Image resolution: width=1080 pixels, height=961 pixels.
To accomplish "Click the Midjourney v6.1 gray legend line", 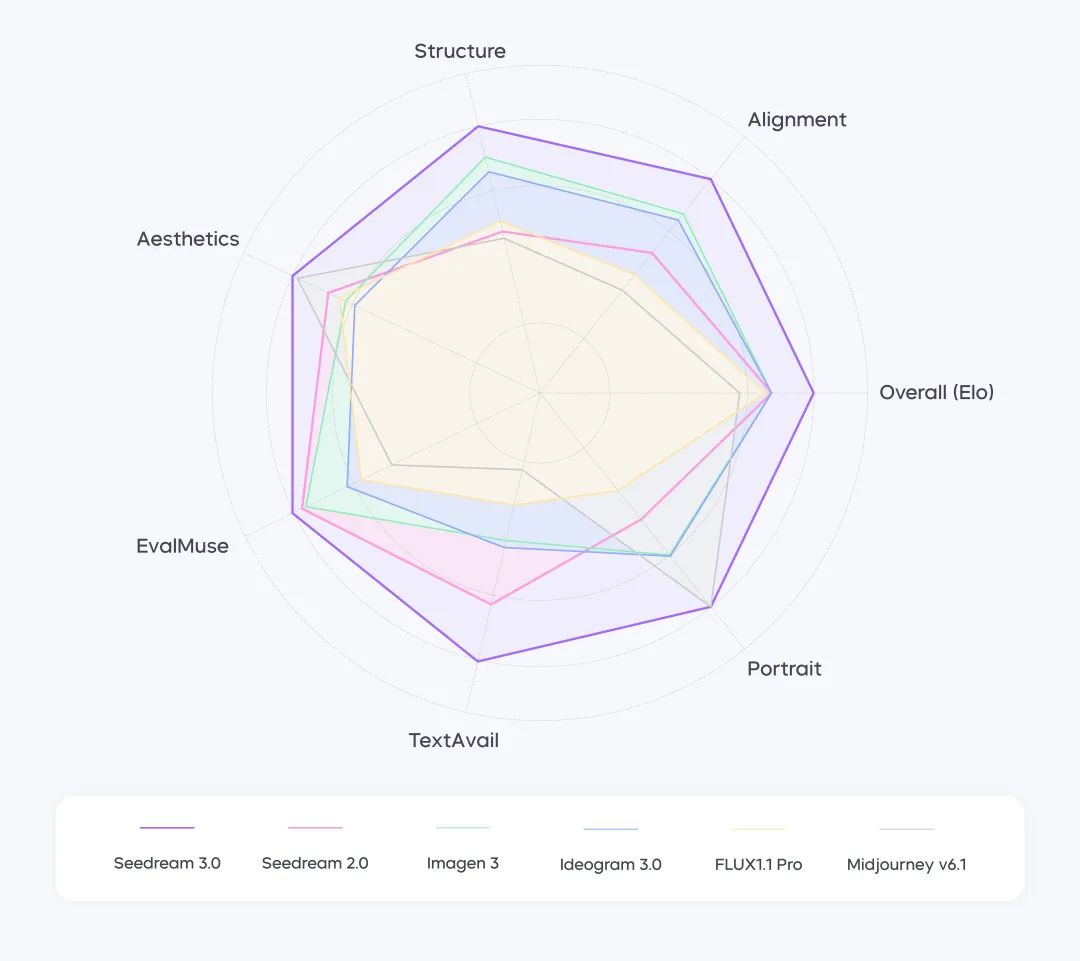I will [906, 829].
